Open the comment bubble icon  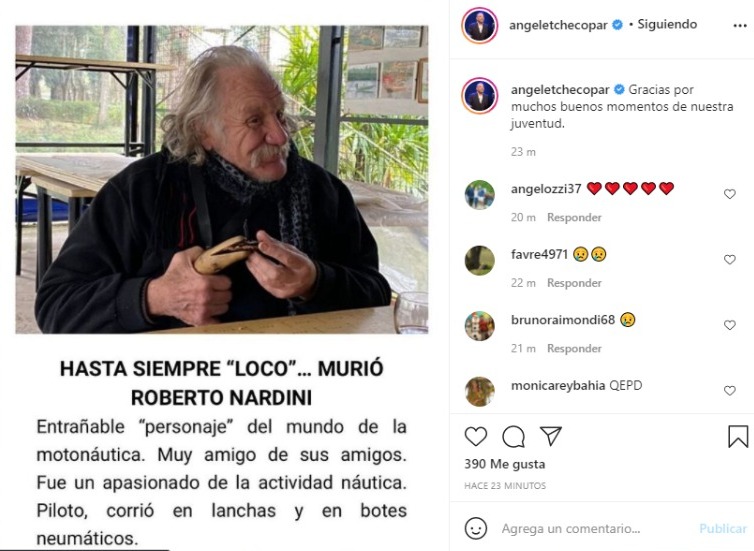point(513,437)
